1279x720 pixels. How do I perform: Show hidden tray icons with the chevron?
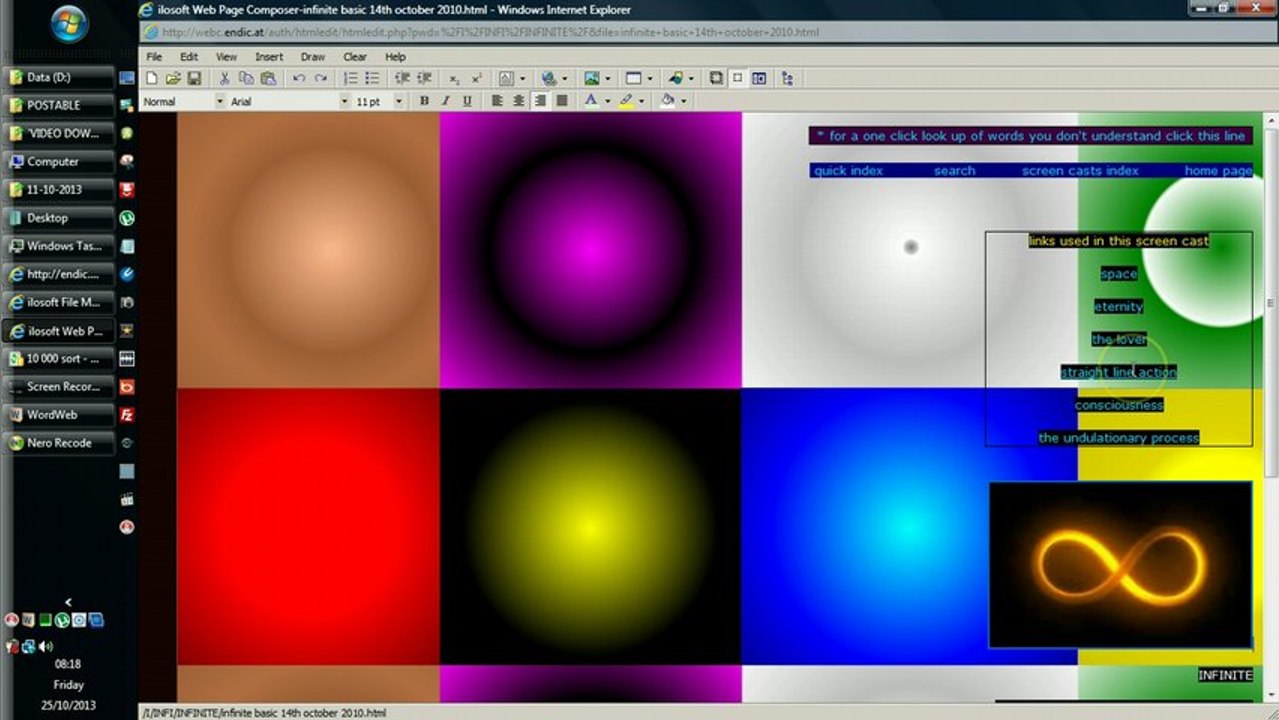[x=68, y=601]
